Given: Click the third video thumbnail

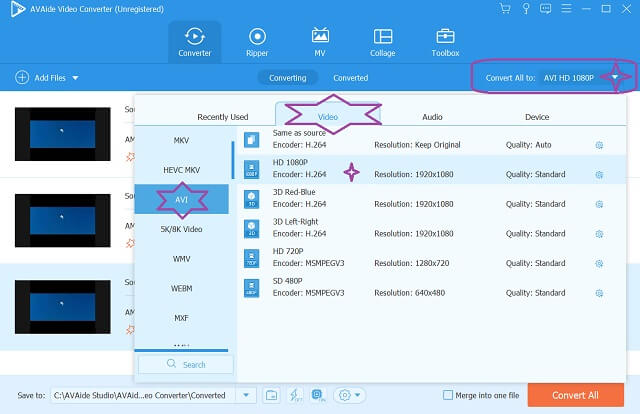Looking at the screenshot, I should [x=62, y=307].
